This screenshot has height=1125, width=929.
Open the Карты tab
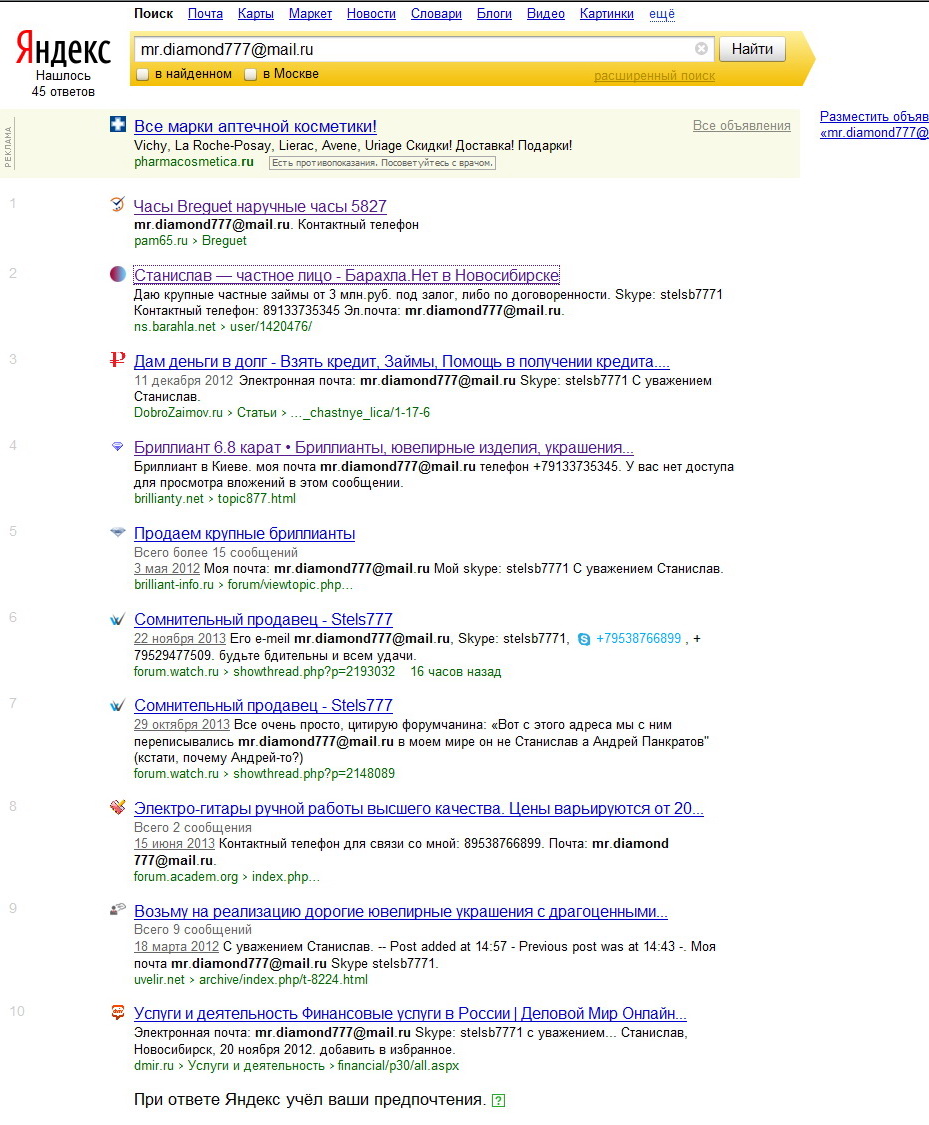click(x=256, y=14)
